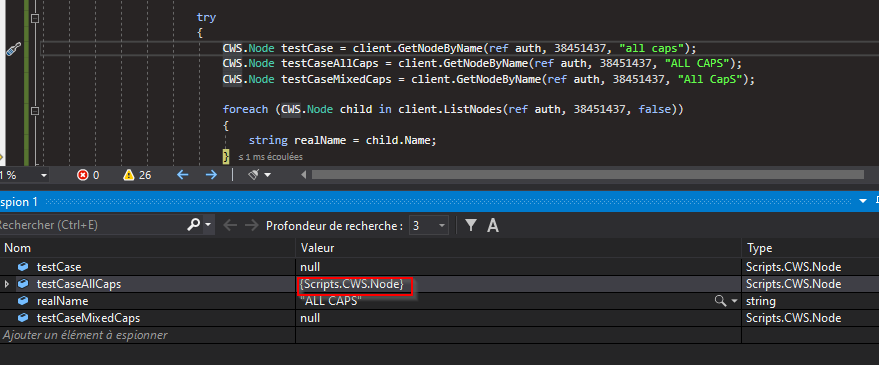The image size is (879, 365).
Task: Click the red error count icon
Action: tap(83, 175)
